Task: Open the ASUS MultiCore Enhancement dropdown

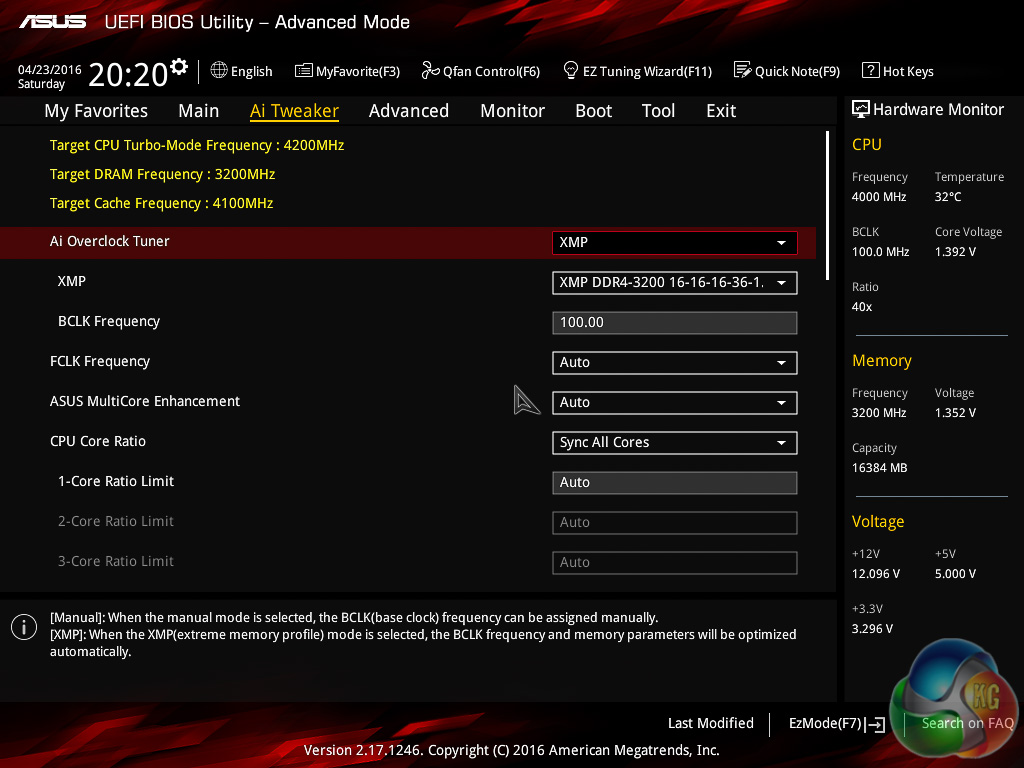Action: click(x=675, y=402)
